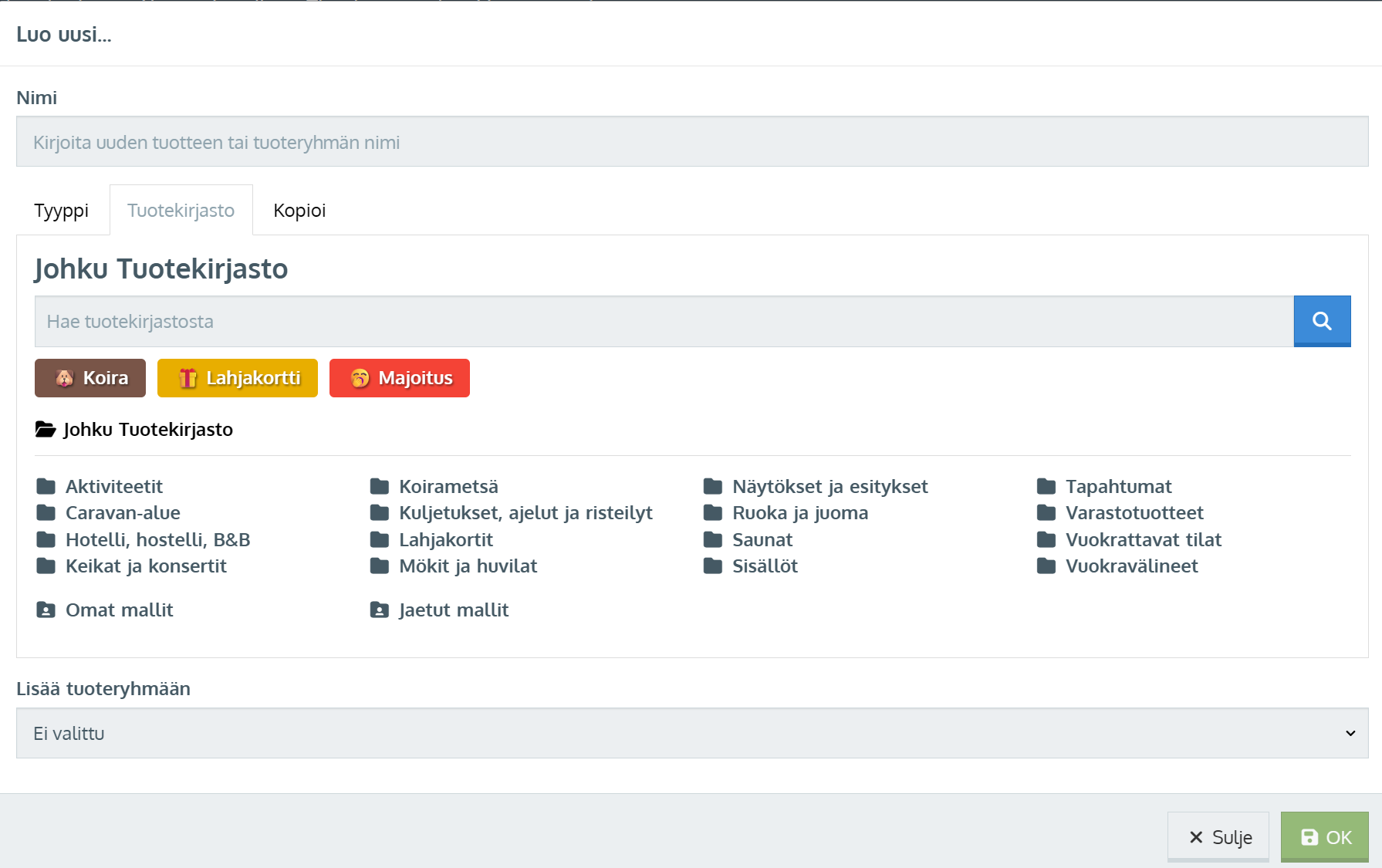Filter by the brown Koira tag
This screenshot has height=868, width=1382.
(x=90, y=378)
